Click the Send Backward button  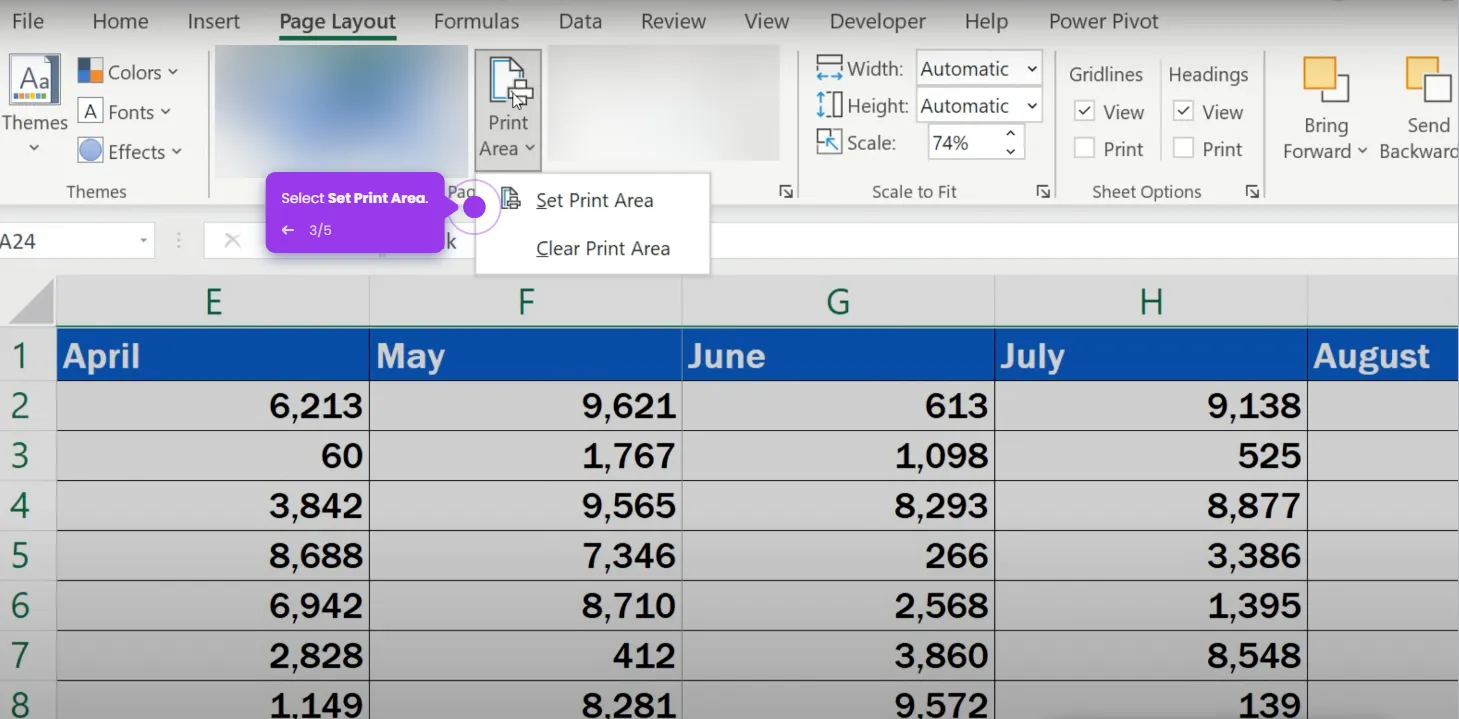coord(1420,108)
